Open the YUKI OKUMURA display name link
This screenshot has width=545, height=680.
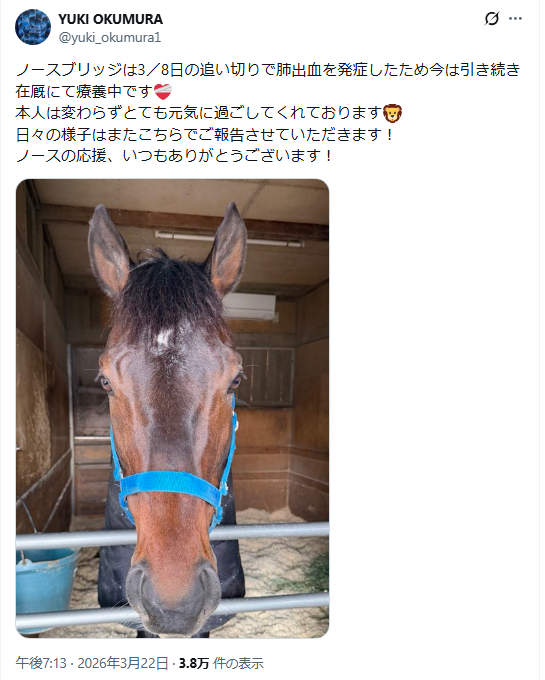[x=111, y=19]
